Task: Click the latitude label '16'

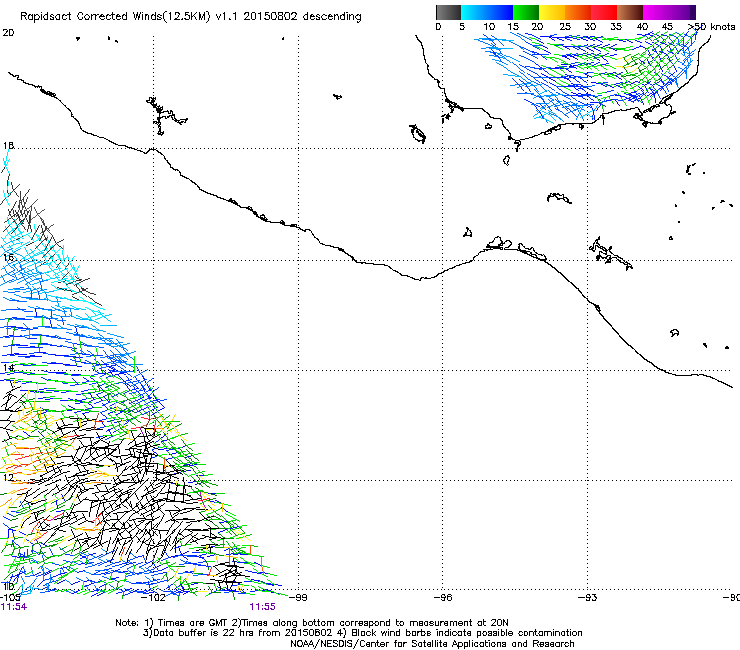Action: click(x=8, y=257)
